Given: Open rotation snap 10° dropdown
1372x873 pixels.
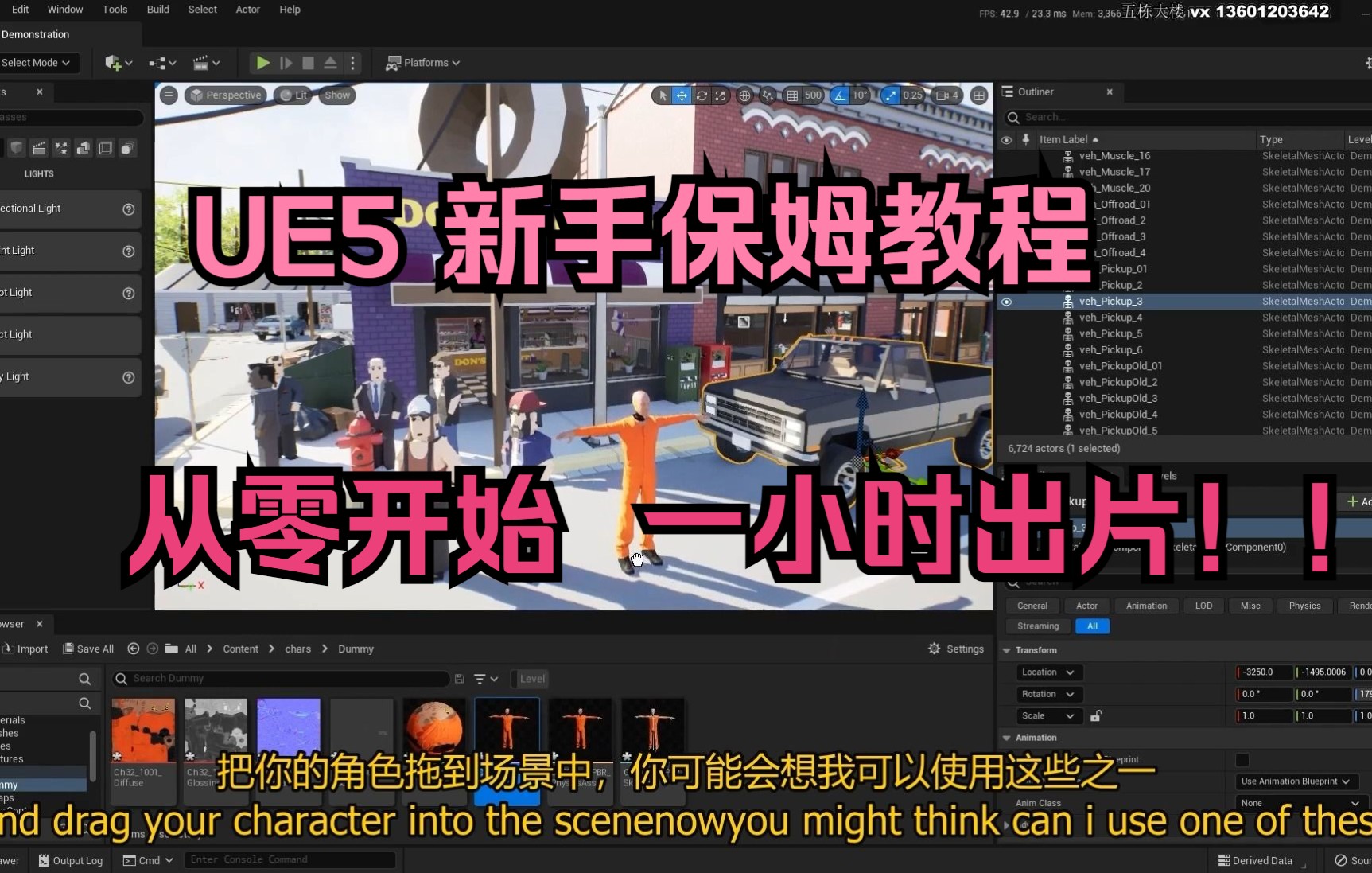Looking at the screenshot, I should click(860, 95).
